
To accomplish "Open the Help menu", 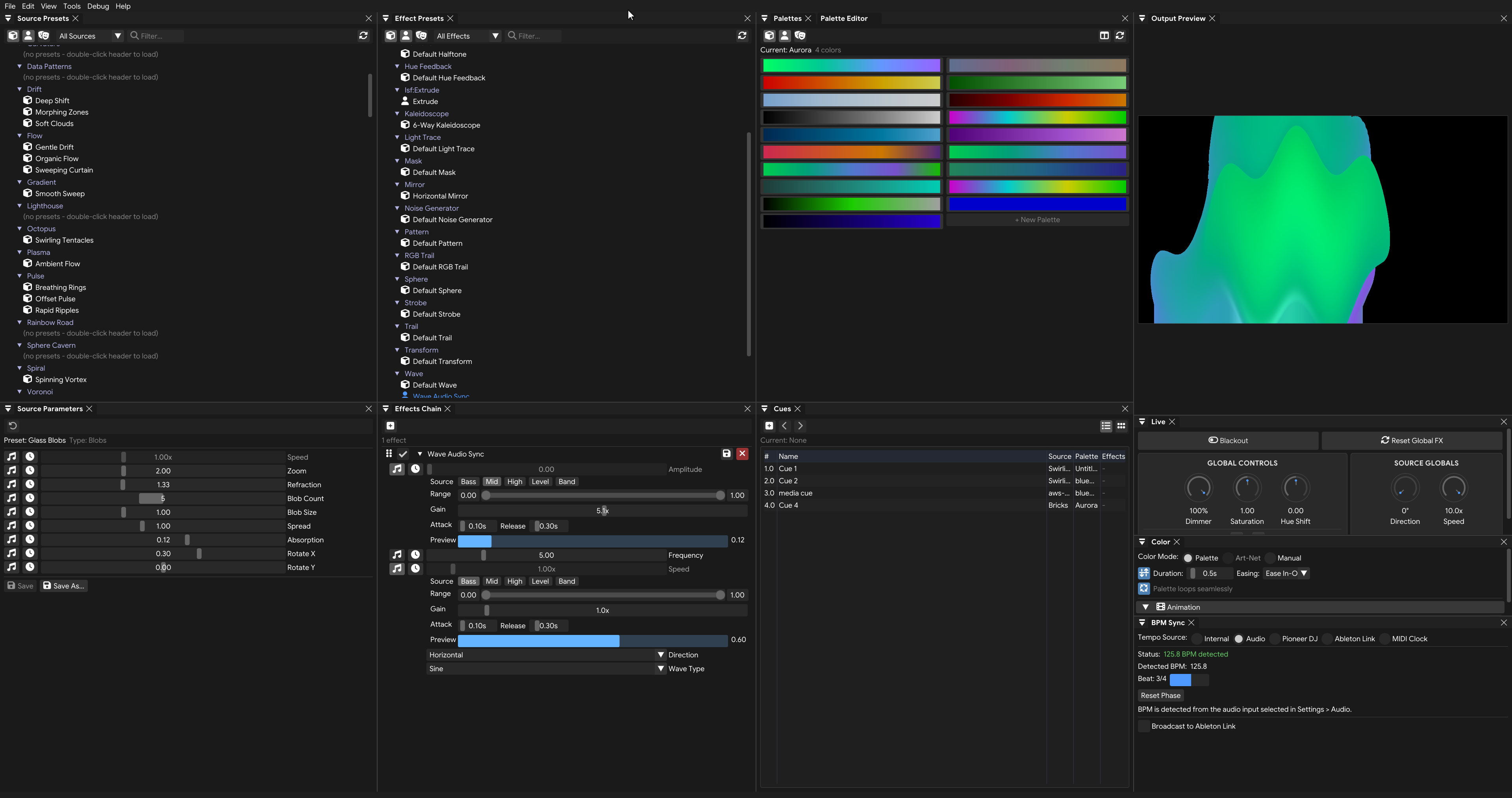I will pyautogui.click(x=123, y=6).
